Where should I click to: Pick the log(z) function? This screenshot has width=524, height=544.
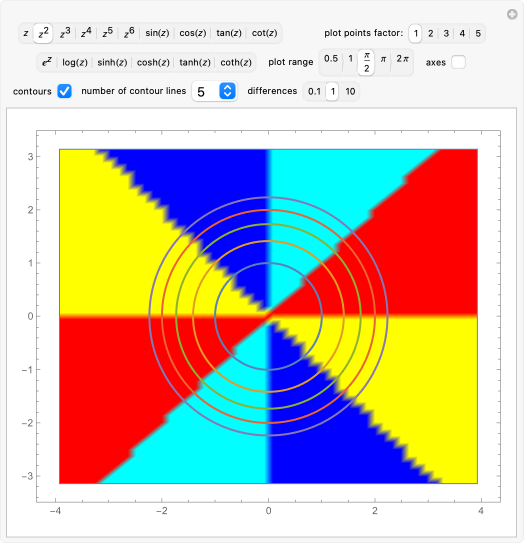click(x=75, y=62)
